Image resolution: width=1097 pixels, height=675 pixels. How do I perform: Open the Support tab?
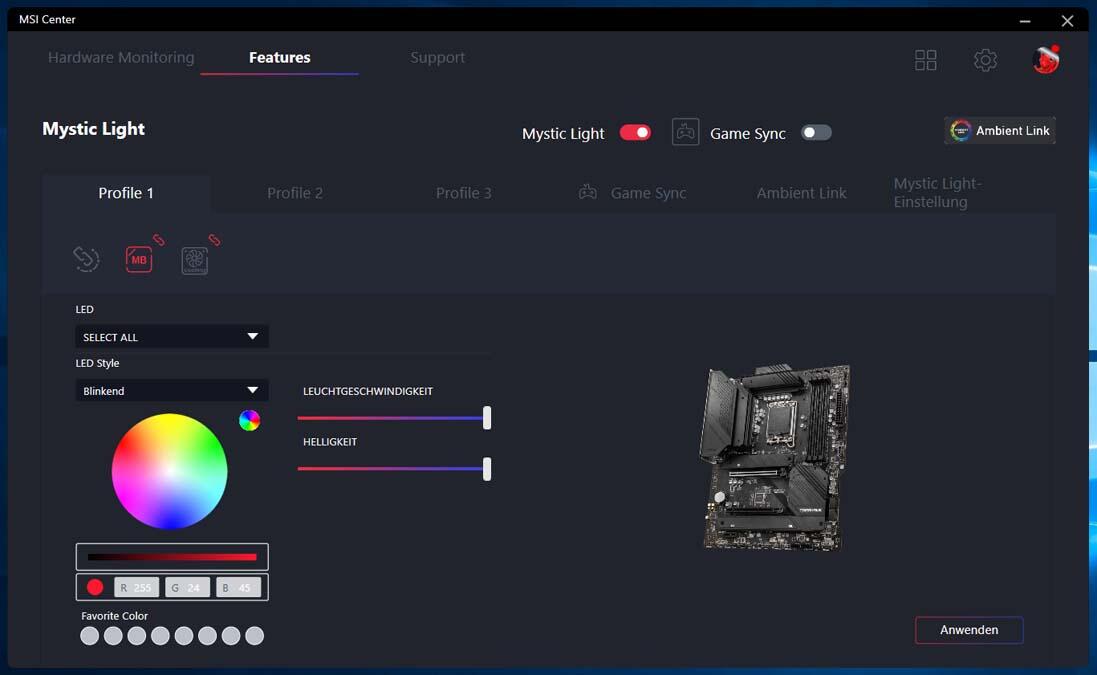(437, 57)
